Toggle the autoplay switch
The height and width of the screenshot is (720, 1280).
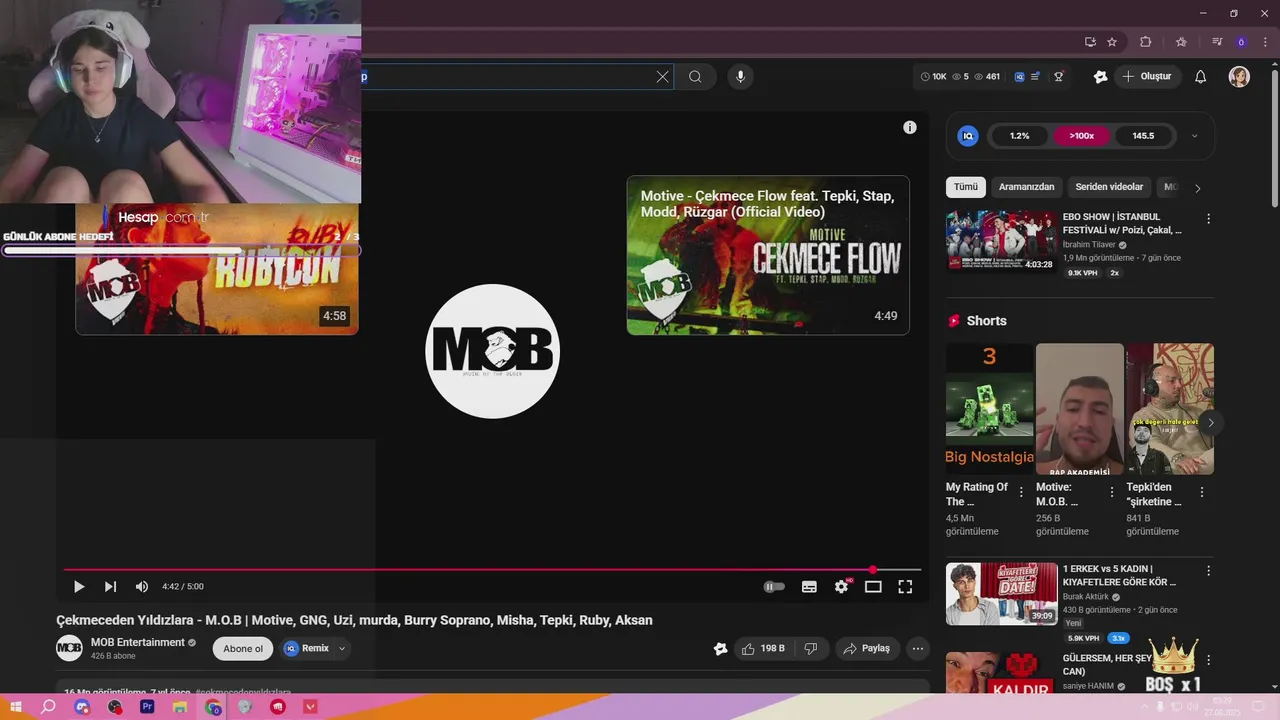[x=774, y=587]
